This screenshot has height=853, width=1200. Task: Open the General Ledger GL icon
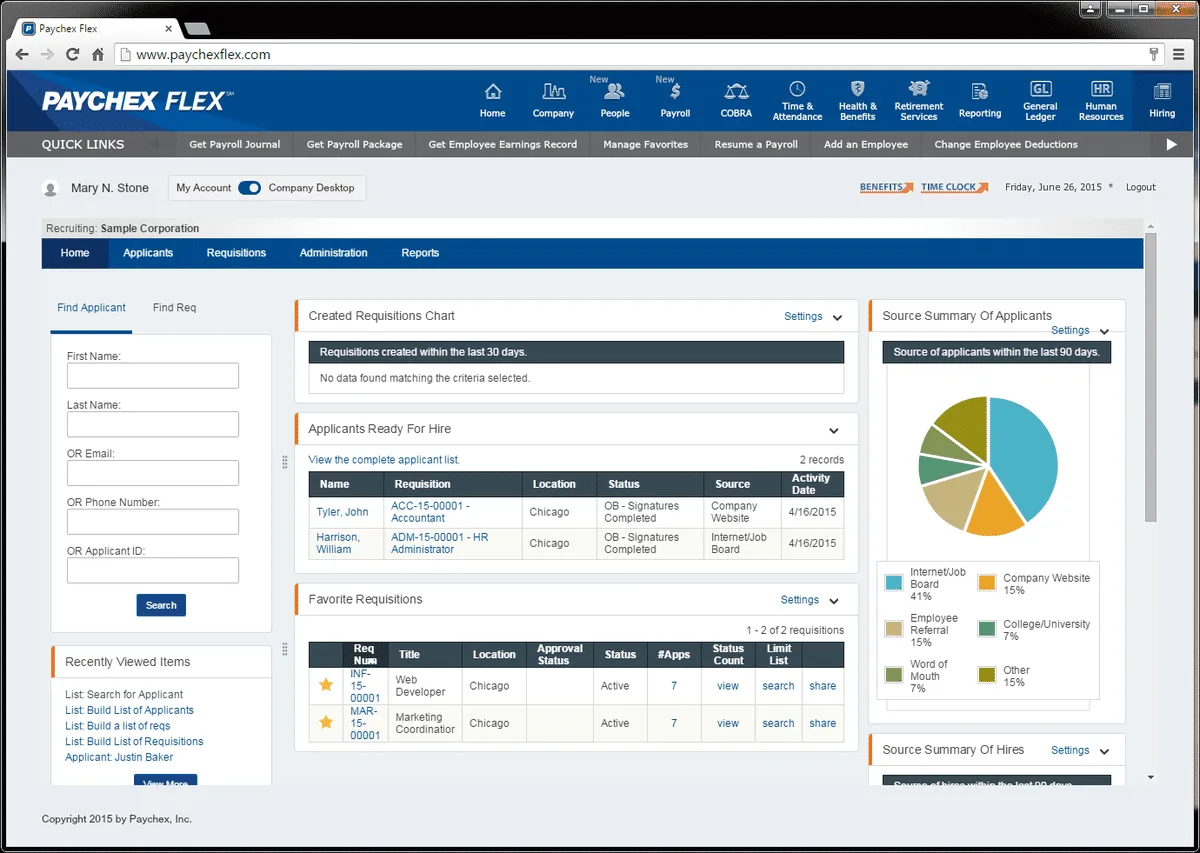pyautogui.click(x=1040, y=88)
